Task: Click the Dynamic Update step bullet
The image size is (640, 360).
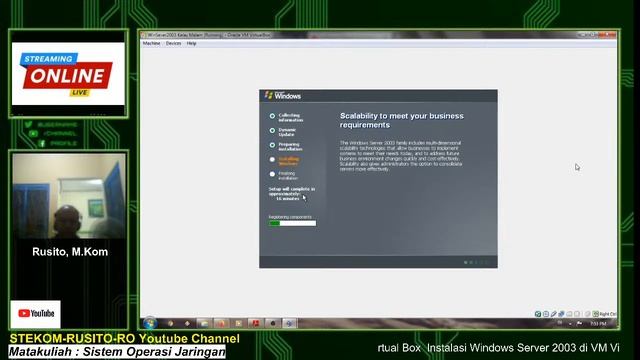Action: [x=272, y=131]
